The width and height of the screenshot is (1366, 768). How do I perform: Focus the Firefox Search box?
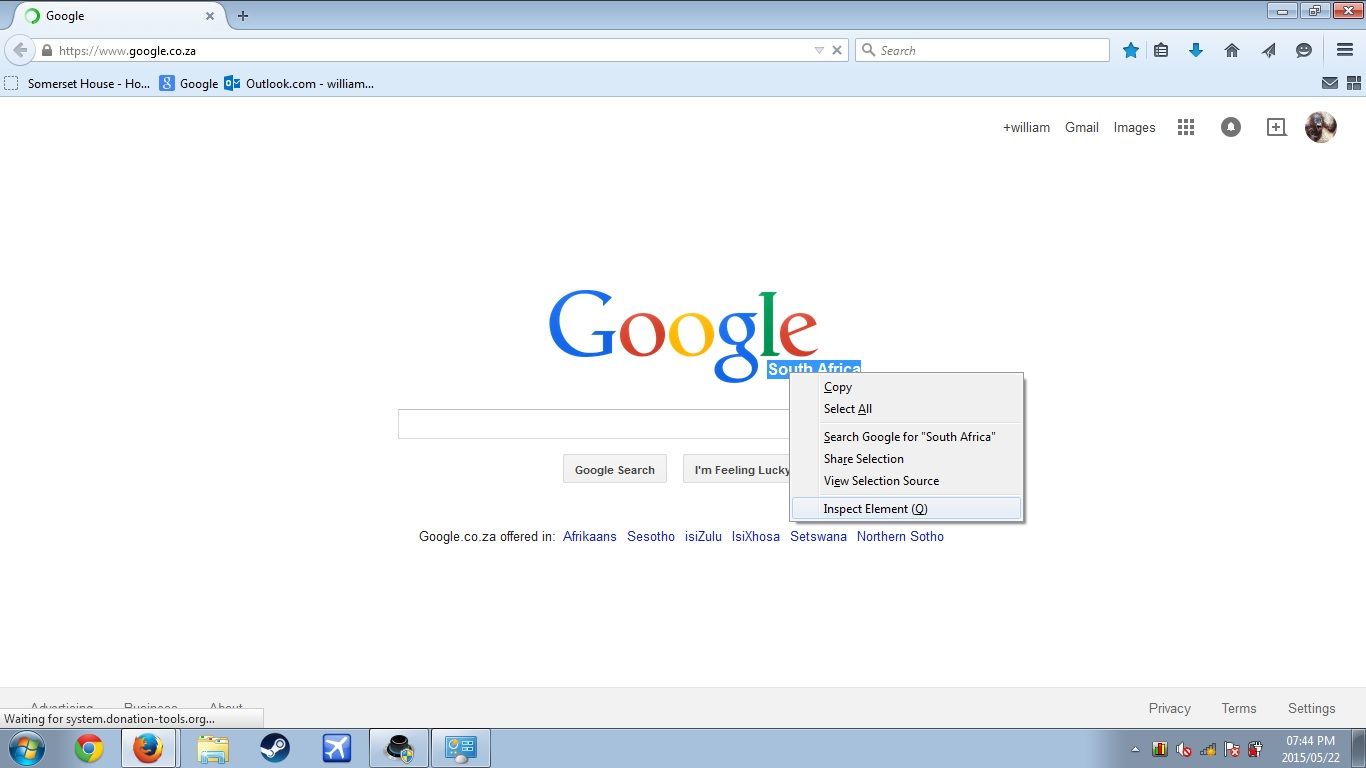pos(982,50)
